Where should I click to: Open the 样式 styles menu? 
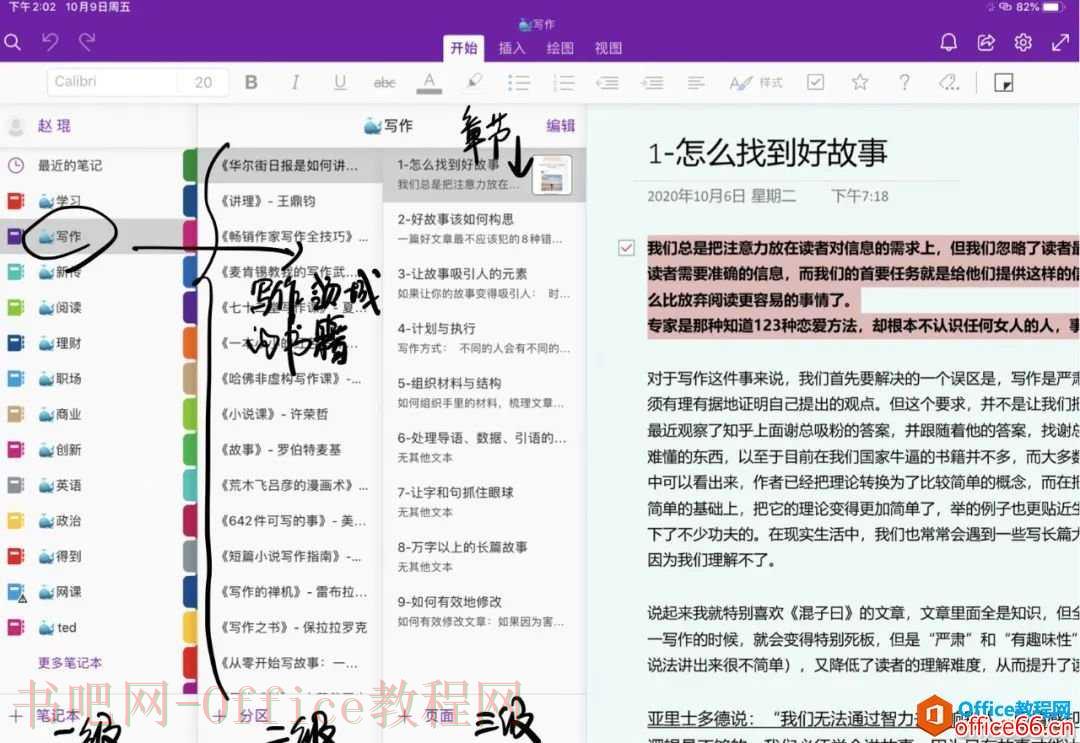(756, 83)
